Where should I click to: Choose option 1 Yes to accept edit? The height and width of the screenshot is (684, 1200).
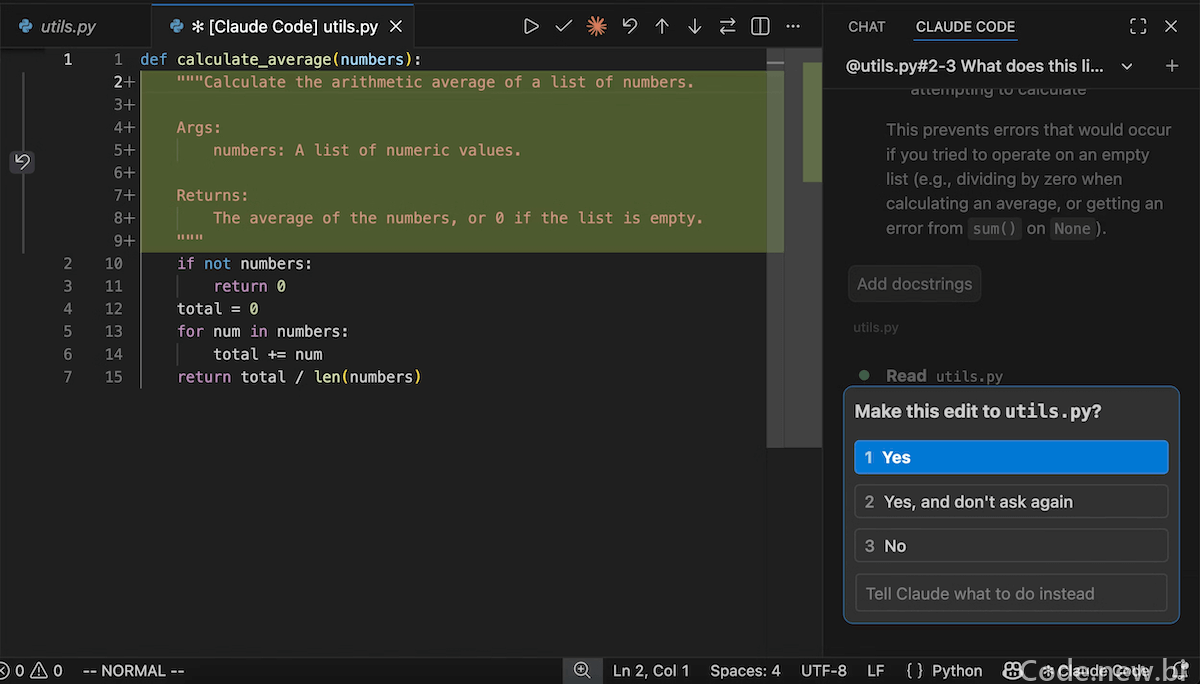coord(1011,457)
